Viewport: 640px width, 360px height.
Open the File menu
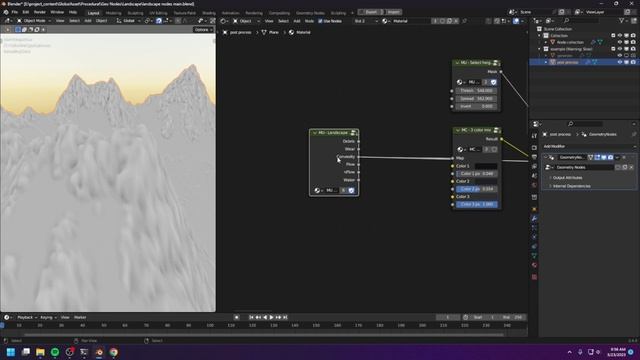pos(15,12)
